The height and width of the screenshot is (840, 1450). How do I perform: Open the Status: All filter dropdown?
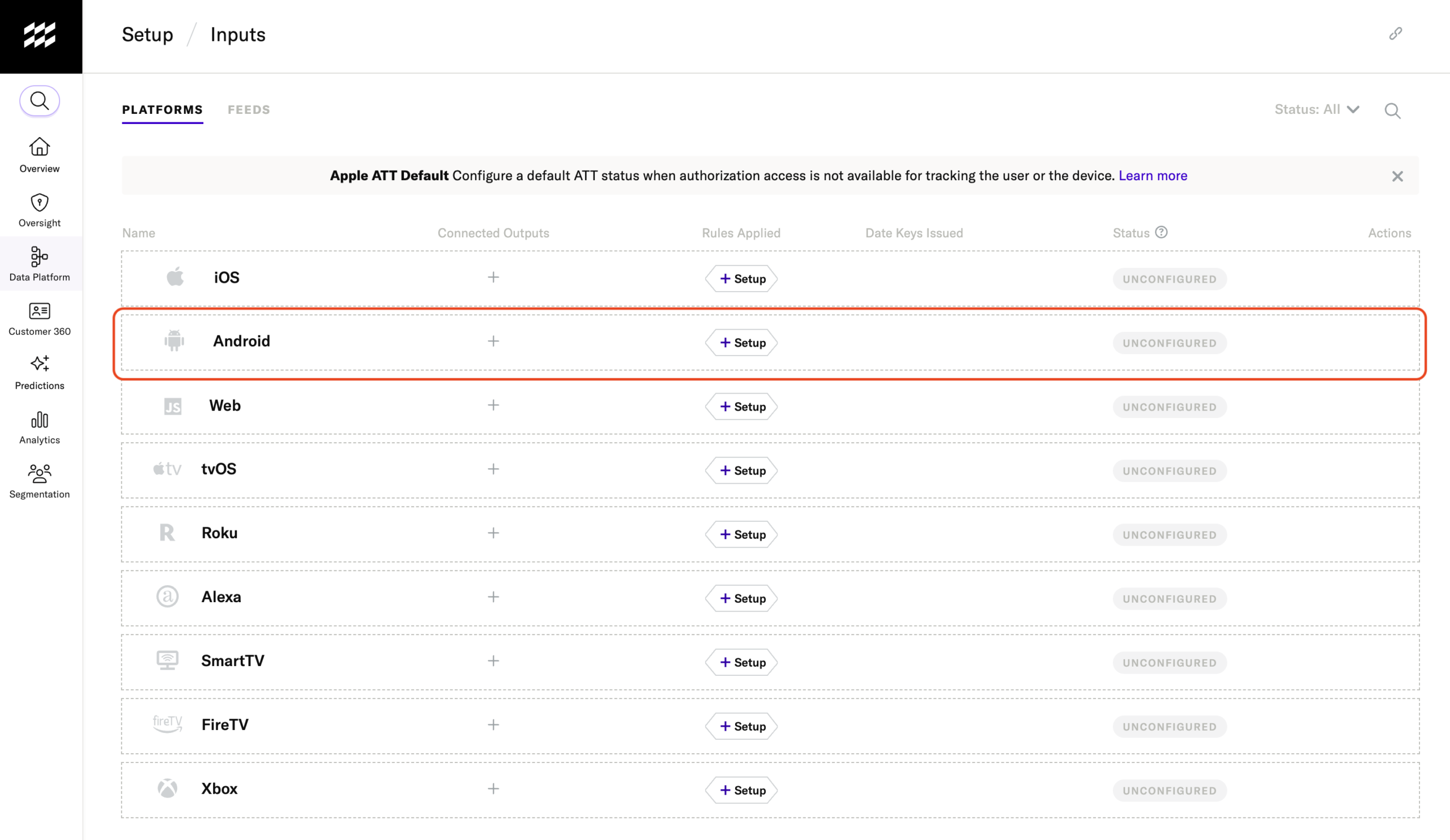[x=1316, y=109]
